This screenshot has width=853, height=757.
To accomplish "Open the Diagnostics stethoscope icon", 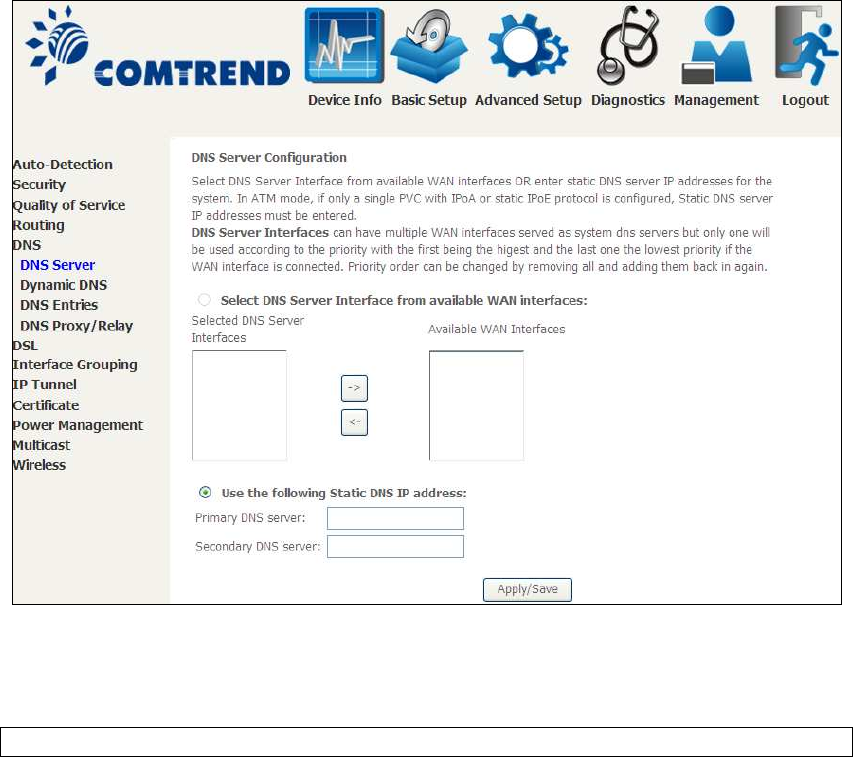I will (628, 45).
